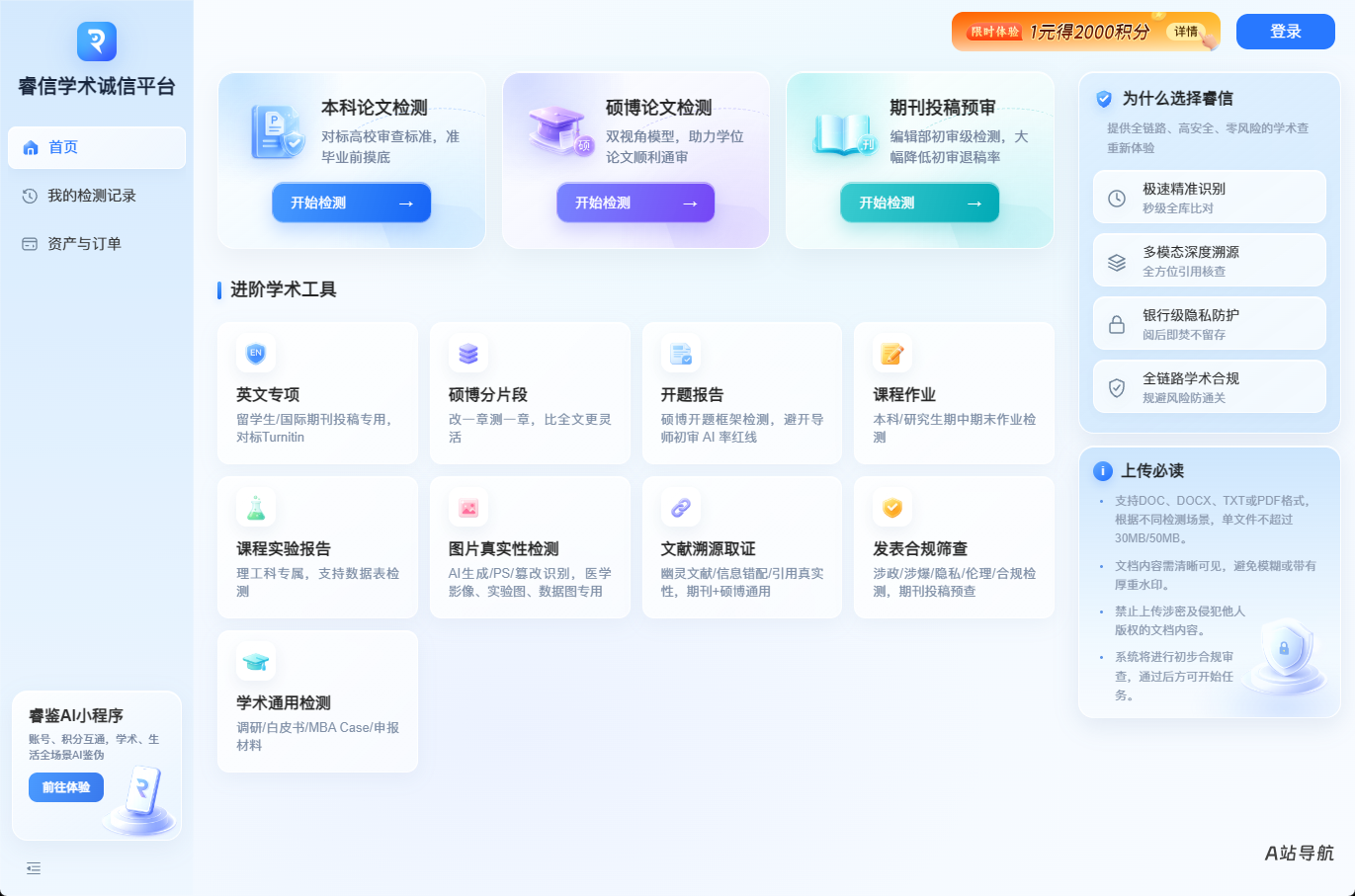The height and width of the screenshot is (896, 1355).
Task: Click the clock icon beside 我的检测记录
Action: tap(30, 196)
